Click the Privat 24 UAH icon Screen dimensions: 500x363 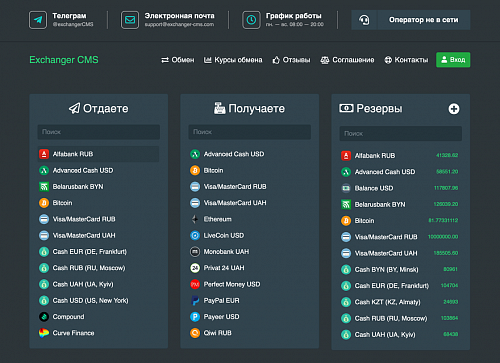click(195, 268)
